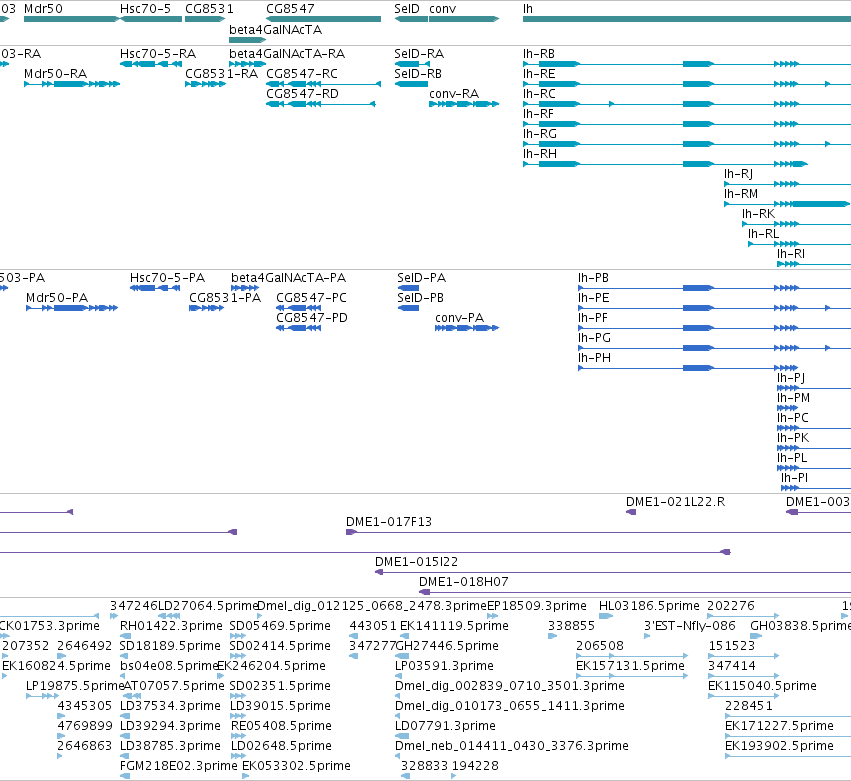Select the SelD gene label
This screenshot has height=781, width=851.
pyautogui.click(x=407, y=9)
